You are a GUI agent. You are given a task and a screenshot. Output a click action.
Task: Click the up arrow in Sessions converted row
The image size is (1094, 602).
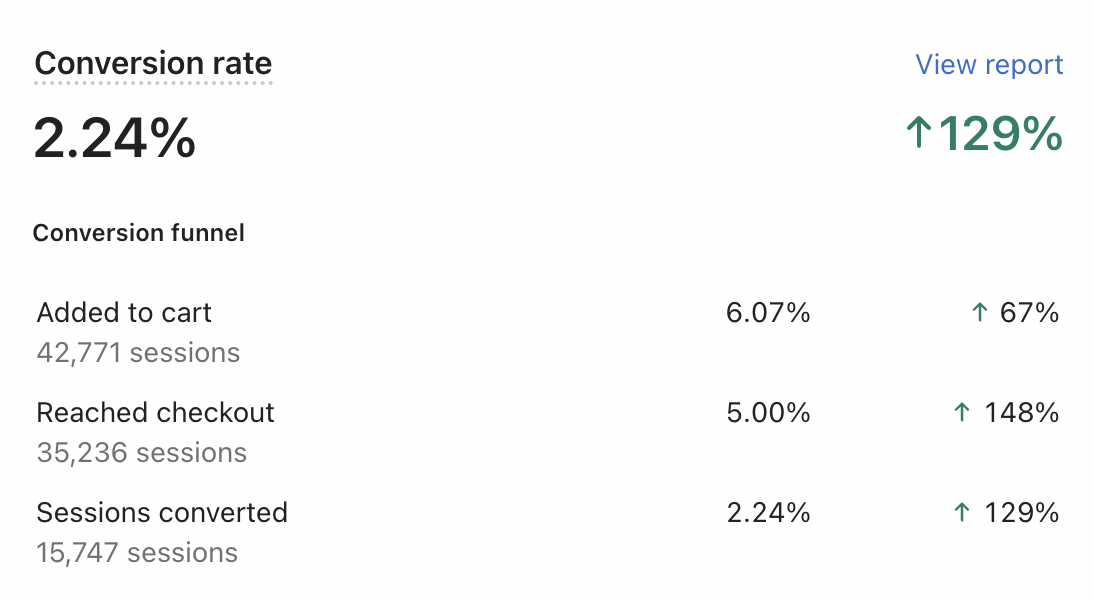(962, 513)
